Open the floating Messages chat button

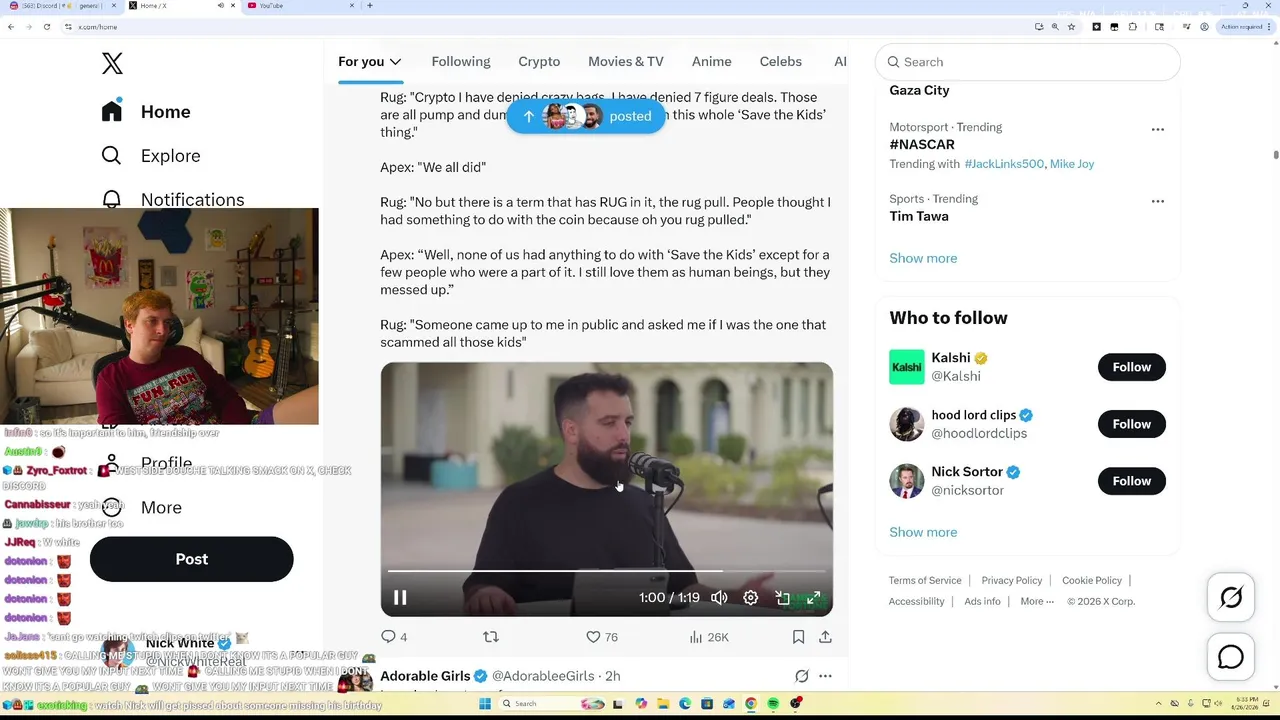tap(1231, 657)
